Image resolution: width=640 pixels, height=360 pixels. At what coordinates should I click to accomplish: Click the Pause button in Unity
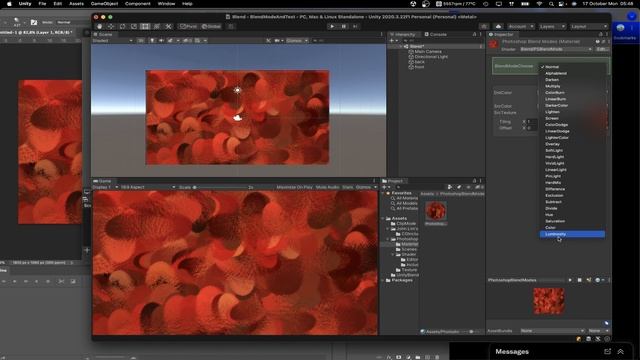click(344, 26)
